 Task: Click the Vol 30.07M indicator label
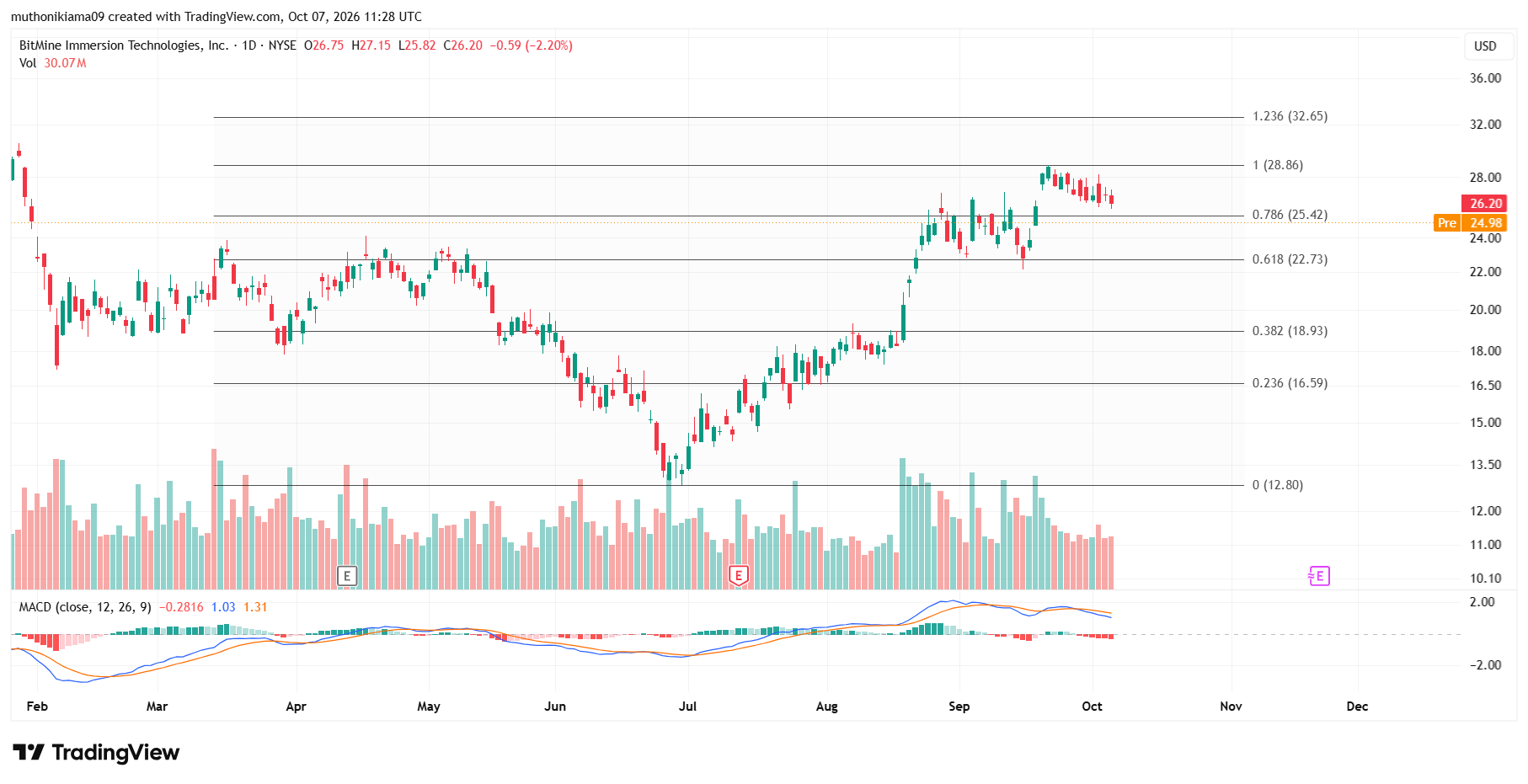(x=53, y=63)
